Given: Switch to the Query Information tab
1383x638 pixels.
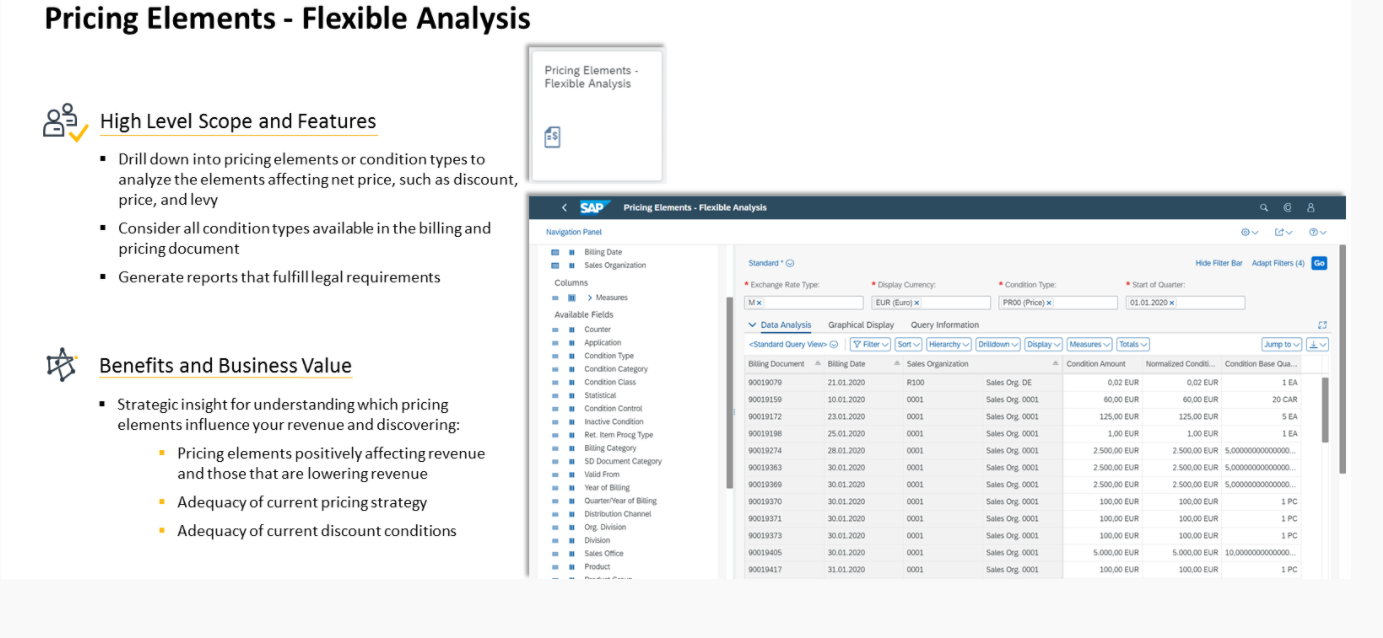Looking at the screenshot, I should 944,325.
